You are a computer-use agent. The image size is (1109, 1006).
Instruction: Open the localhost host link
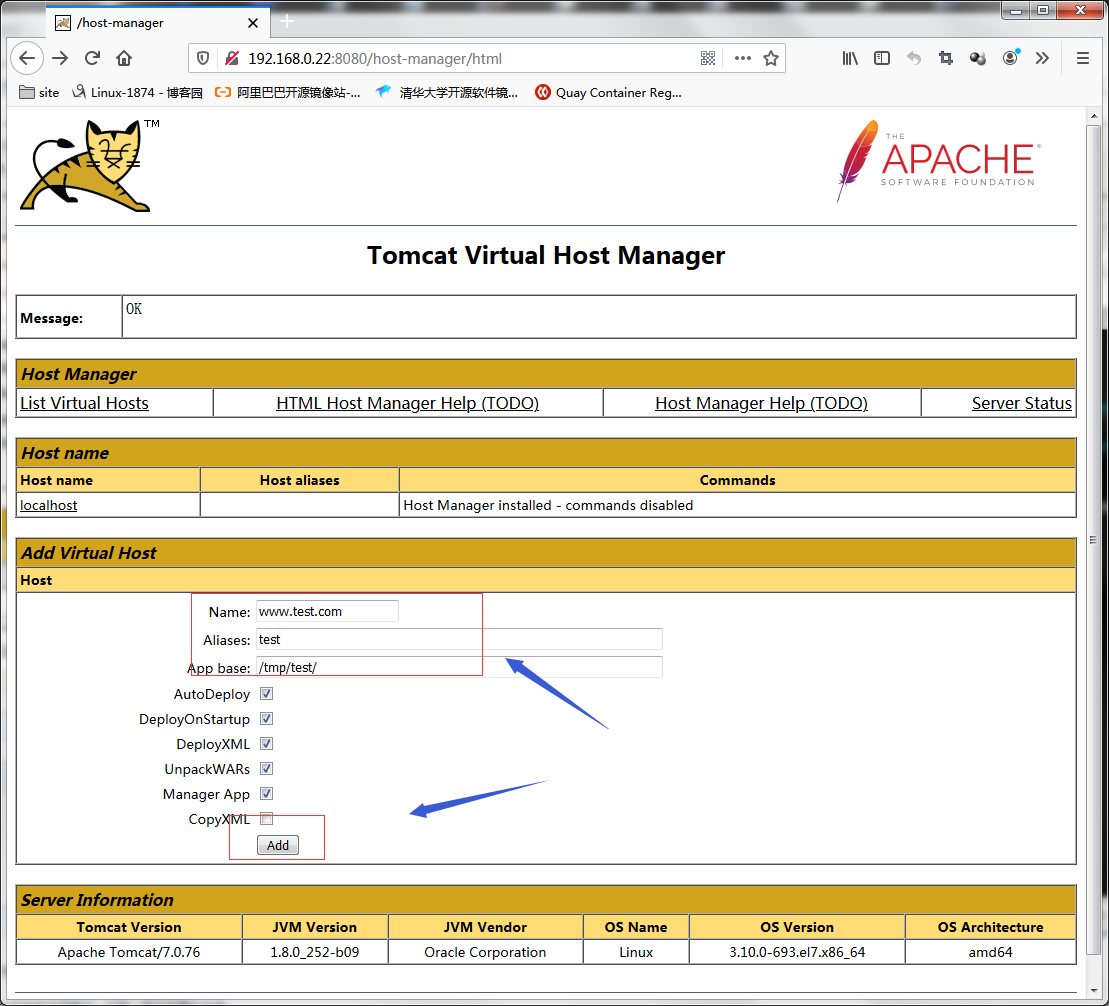coord(48,505)
